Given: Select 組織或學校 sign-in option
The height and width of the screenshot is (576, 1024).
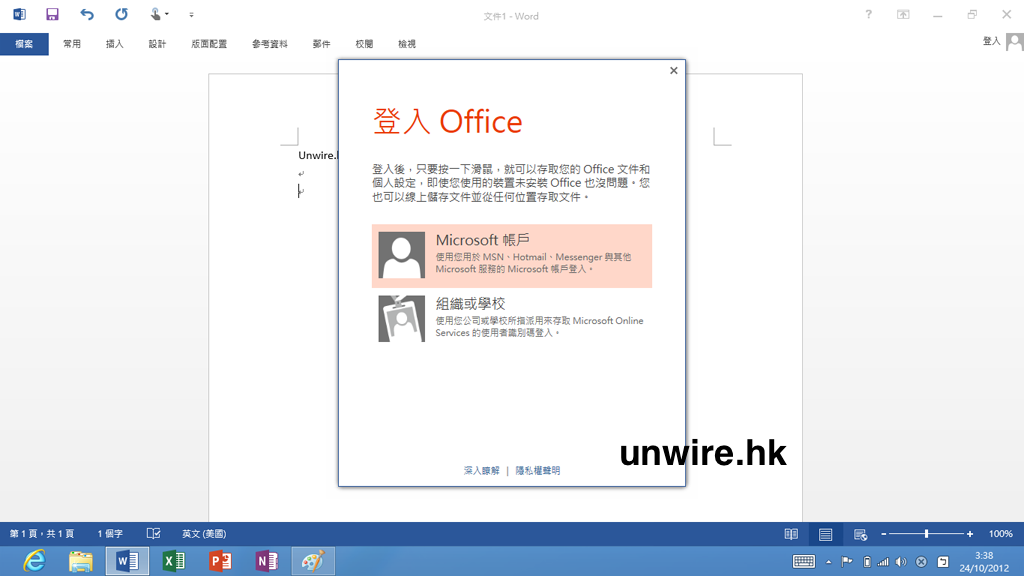Looking at the screenshot, I should [x=511, y=318].
